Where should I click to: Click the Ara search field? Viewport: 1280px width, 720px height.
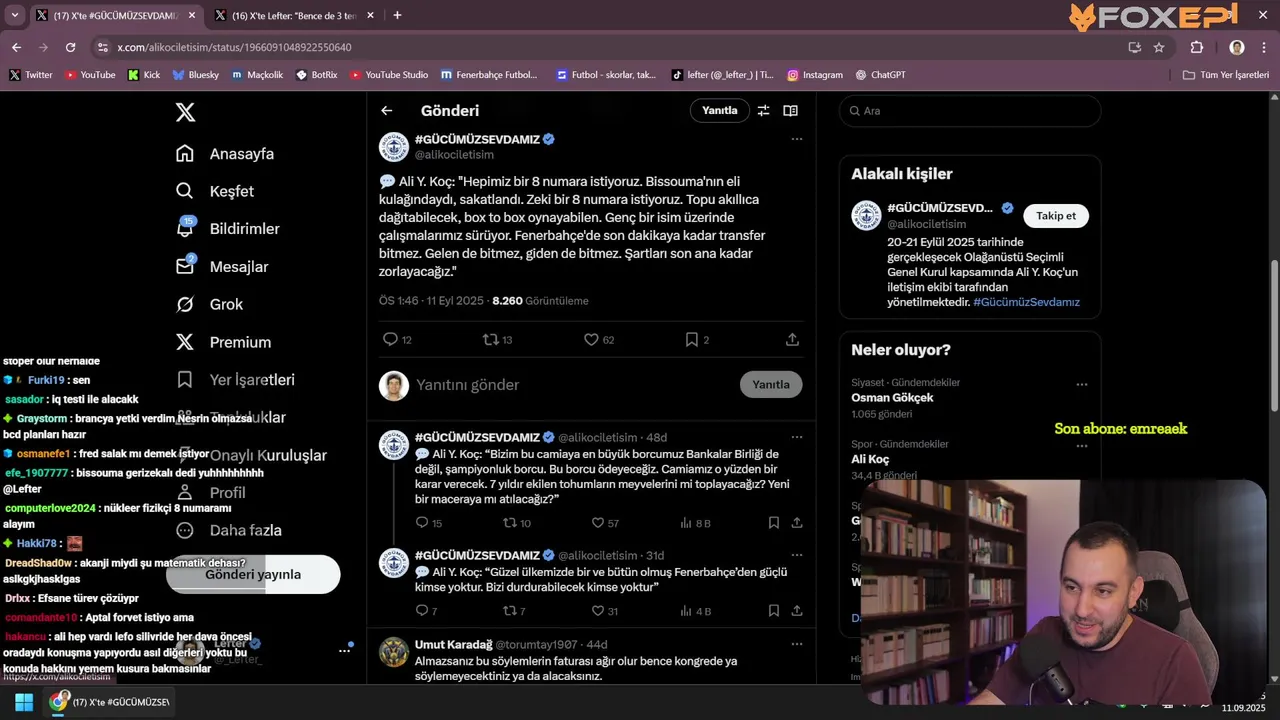point(970,111)
